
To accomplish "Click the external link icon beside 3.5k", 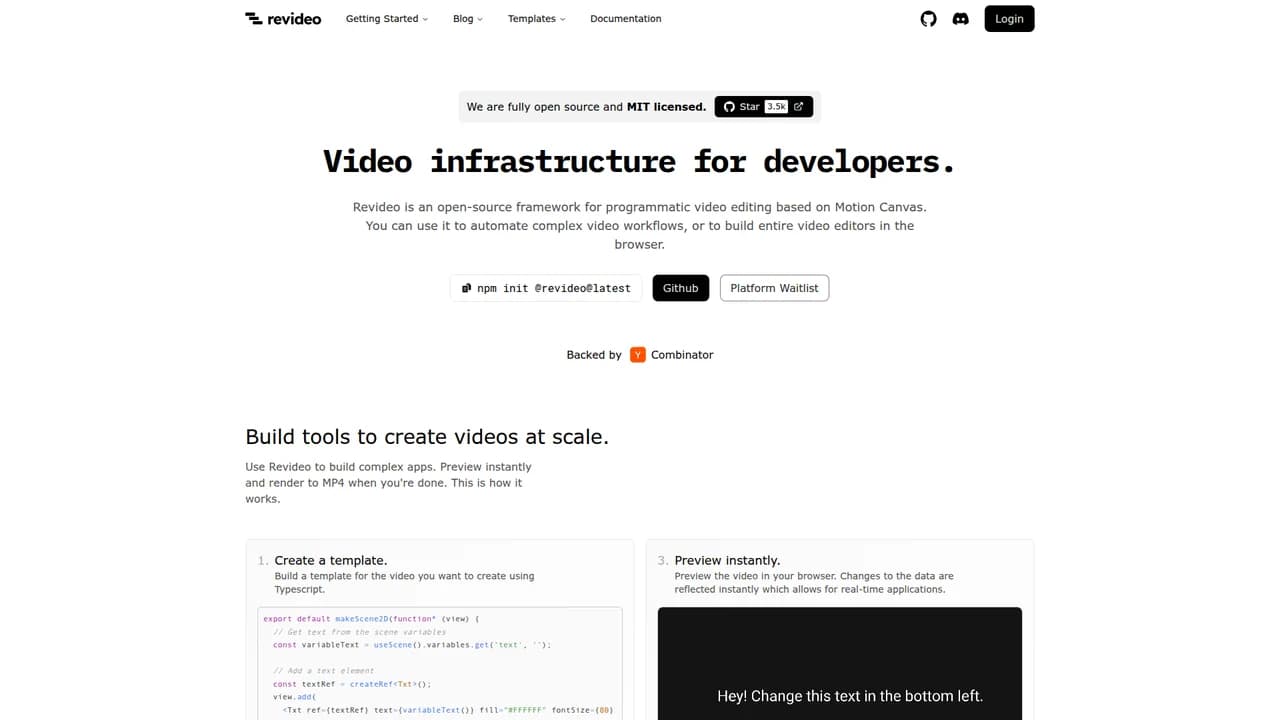I will tap(798, 107).
